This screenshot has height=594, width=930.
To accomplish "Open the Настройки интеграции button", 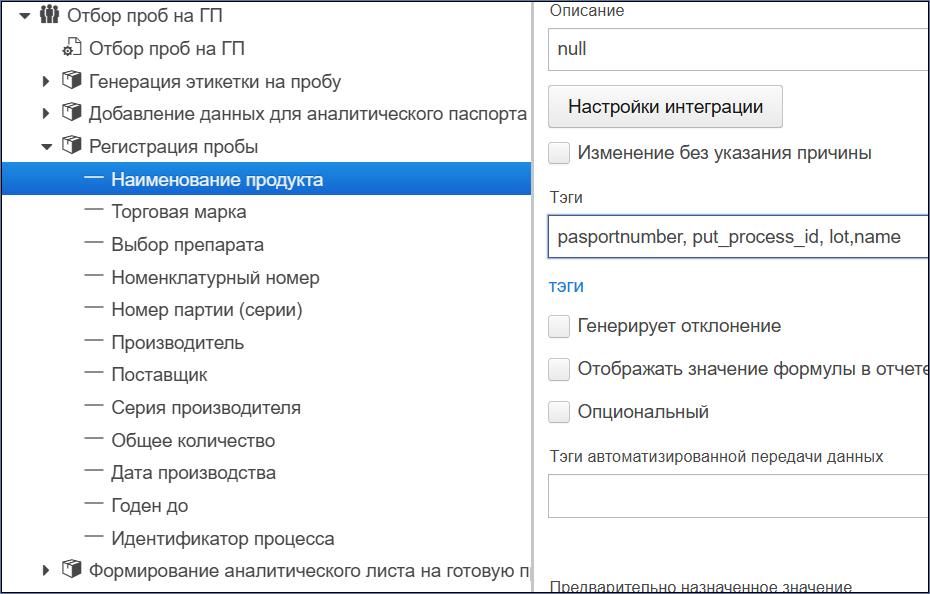I will (665, 107).
